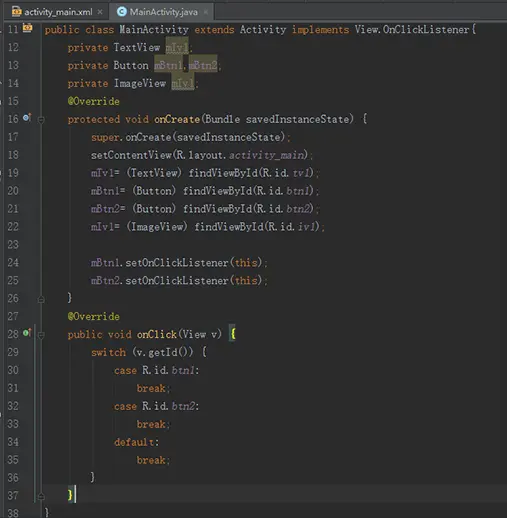The height and width of the screenshot is (518, 507).
Task: Click the related XML gutter icon on line 11
Action: (x=27, y=28)
